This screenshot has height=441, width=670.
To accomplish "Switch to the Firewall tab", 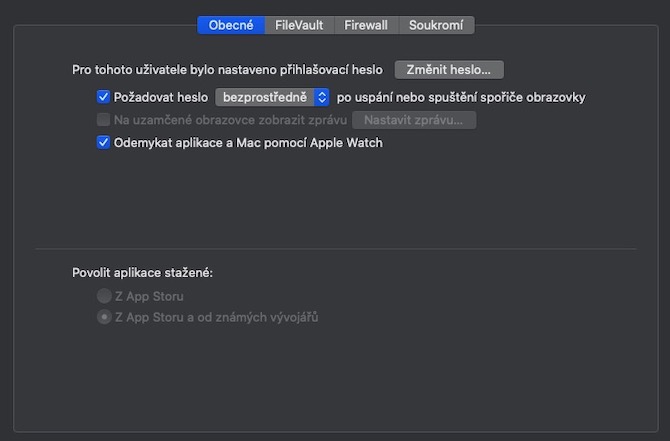I will (x=366, y=25).
